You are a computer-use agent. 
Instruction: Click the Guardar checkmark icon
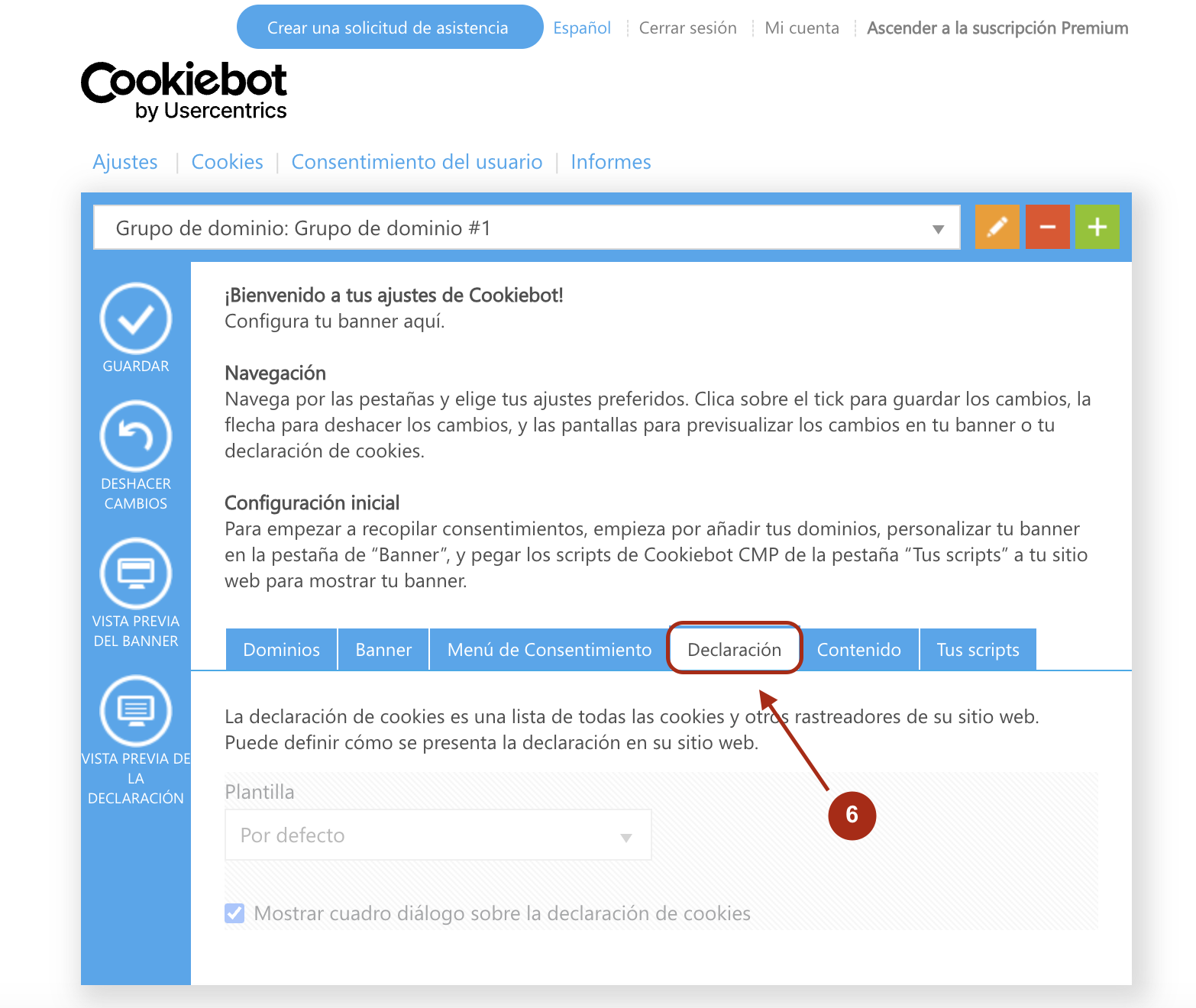pos(136,318)
